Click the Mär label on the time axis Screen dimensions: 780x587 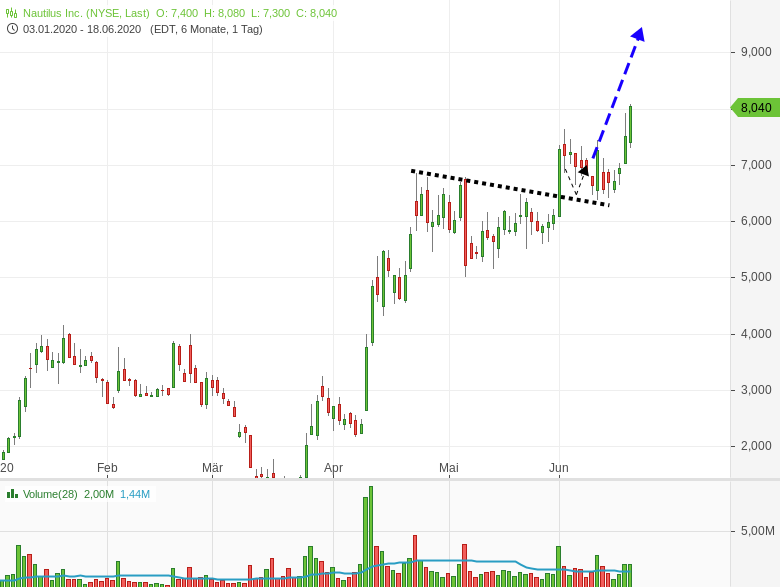[212, 468]
